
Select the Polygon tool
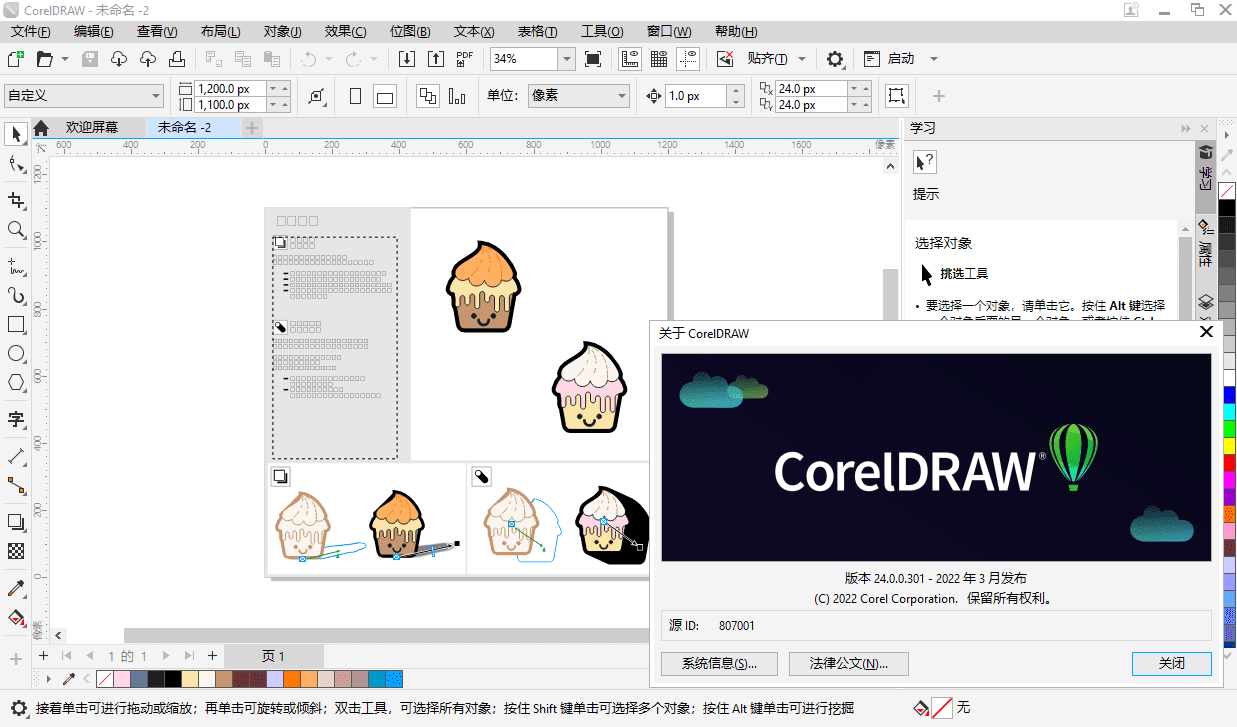(x=16, y=382)
